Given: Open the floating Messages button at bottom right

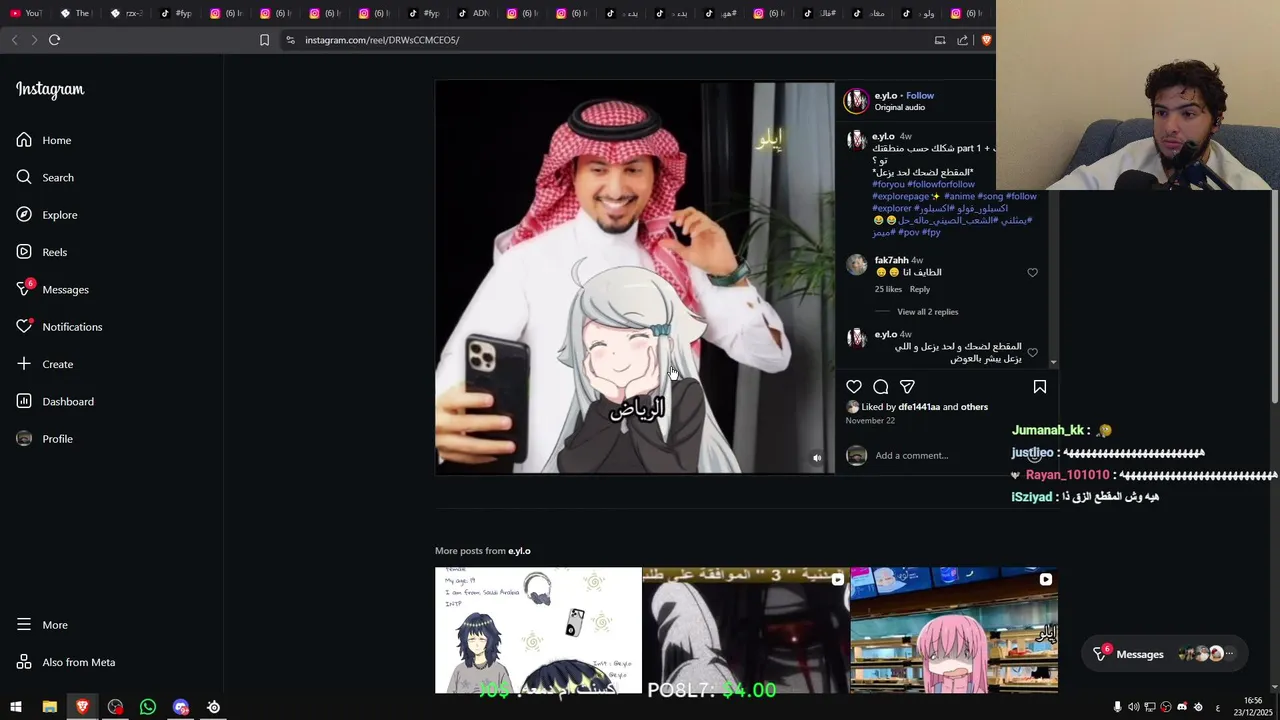Looking at the screenshot, I should (1165, 654).
